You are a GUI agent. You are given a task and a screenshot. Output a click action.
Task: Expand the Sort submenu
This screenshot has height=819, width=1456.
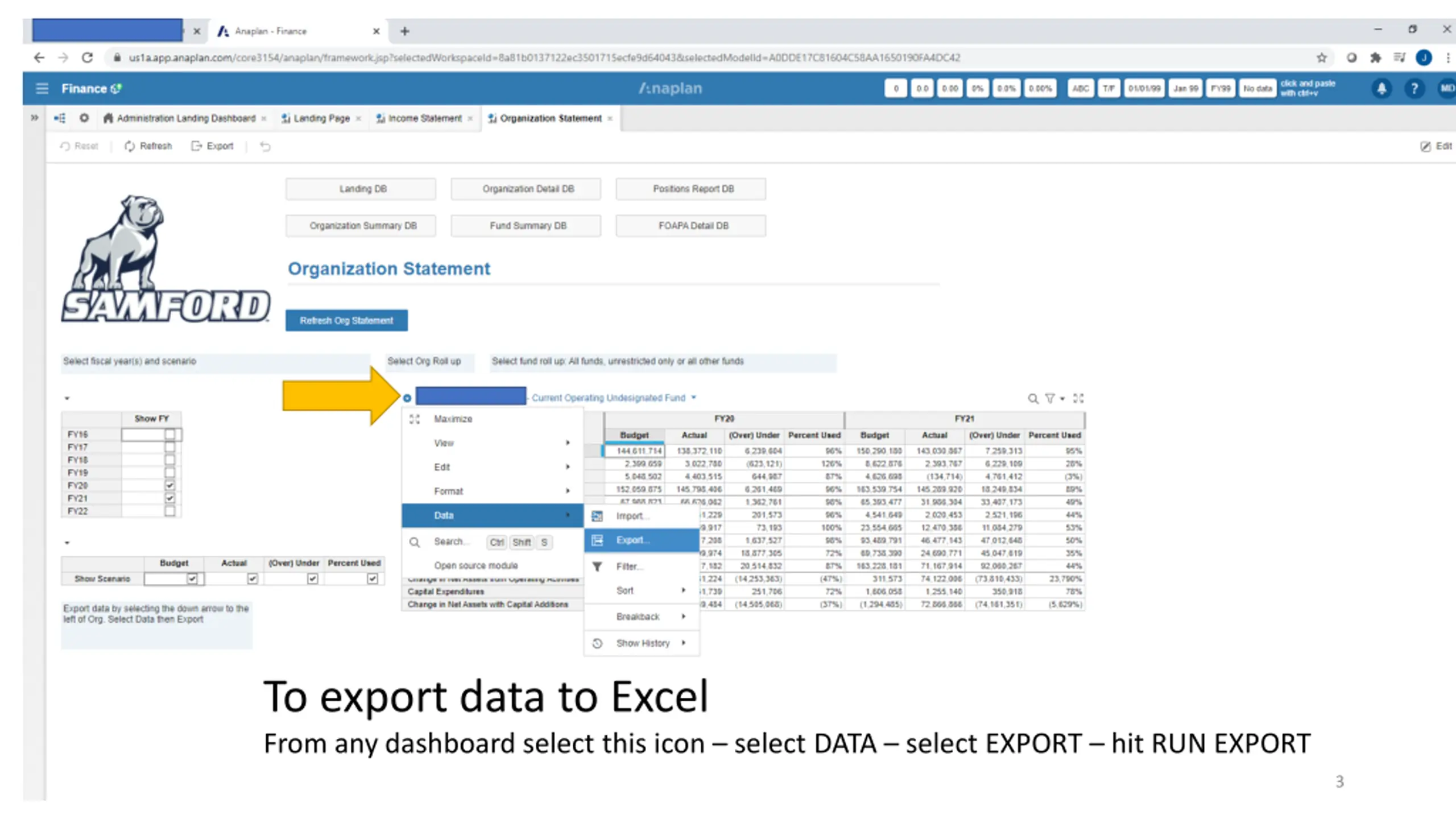(x=642, y=591)
